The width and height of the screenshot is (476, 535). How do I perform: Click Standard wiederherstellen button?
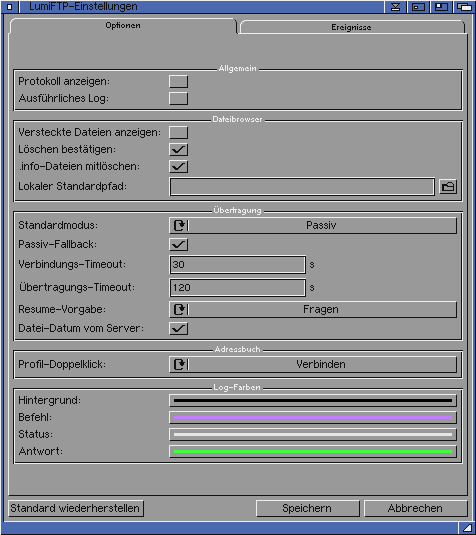(x=75, y=508)
